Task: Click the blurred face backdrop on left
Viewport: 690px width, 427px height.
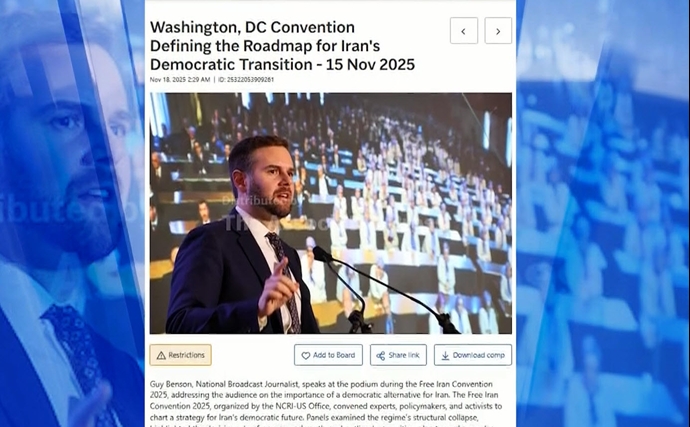Action: point(72,214)
